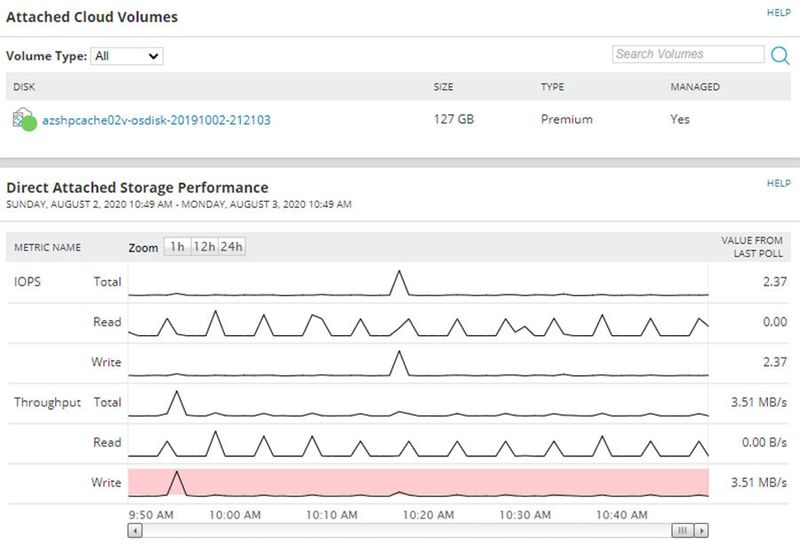This screenshot has height=546, width=800.
Task: Click the 10:20 AM time axis label
Action: [428, 515]
